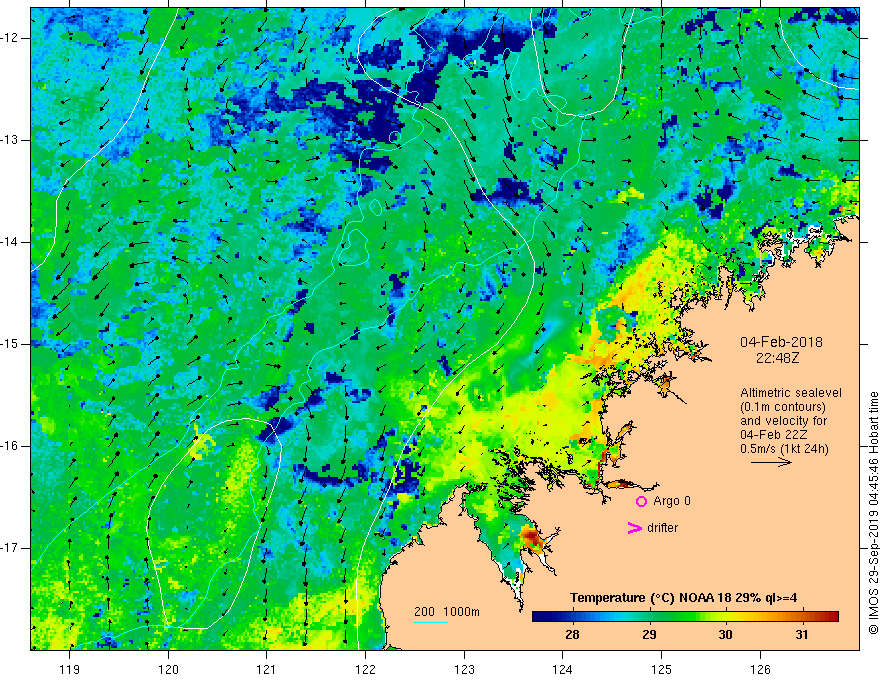Click latitude axis label -17
The width and height of the screenshot is (880, 680).
click(x=10, y=548)
